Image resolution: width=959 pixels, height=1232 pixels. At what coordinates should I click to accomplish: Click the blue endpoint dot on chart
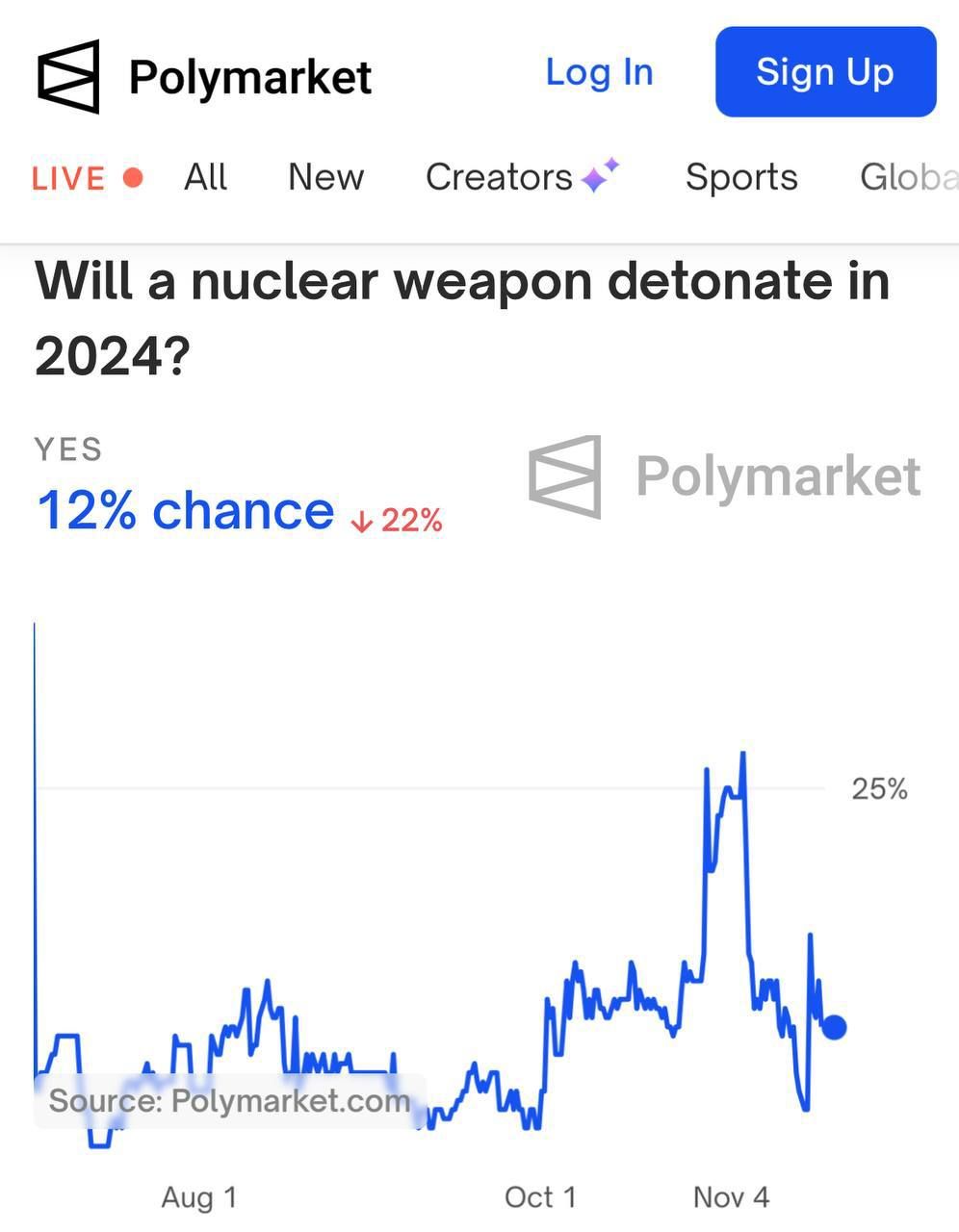[x=834, y=1027]
